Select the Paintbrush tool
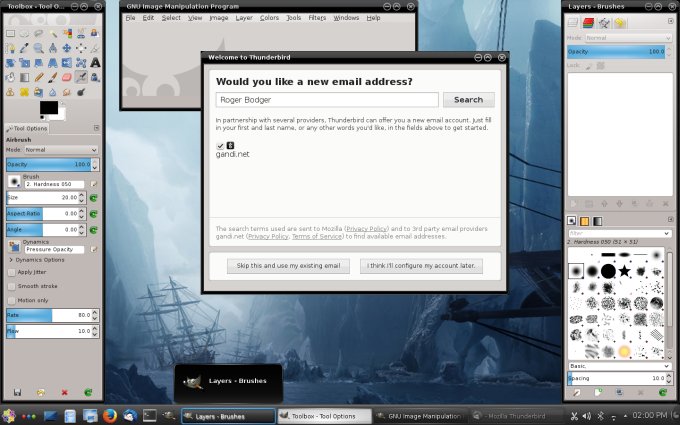Screen dimensions: 680x425 coord(53,77)
